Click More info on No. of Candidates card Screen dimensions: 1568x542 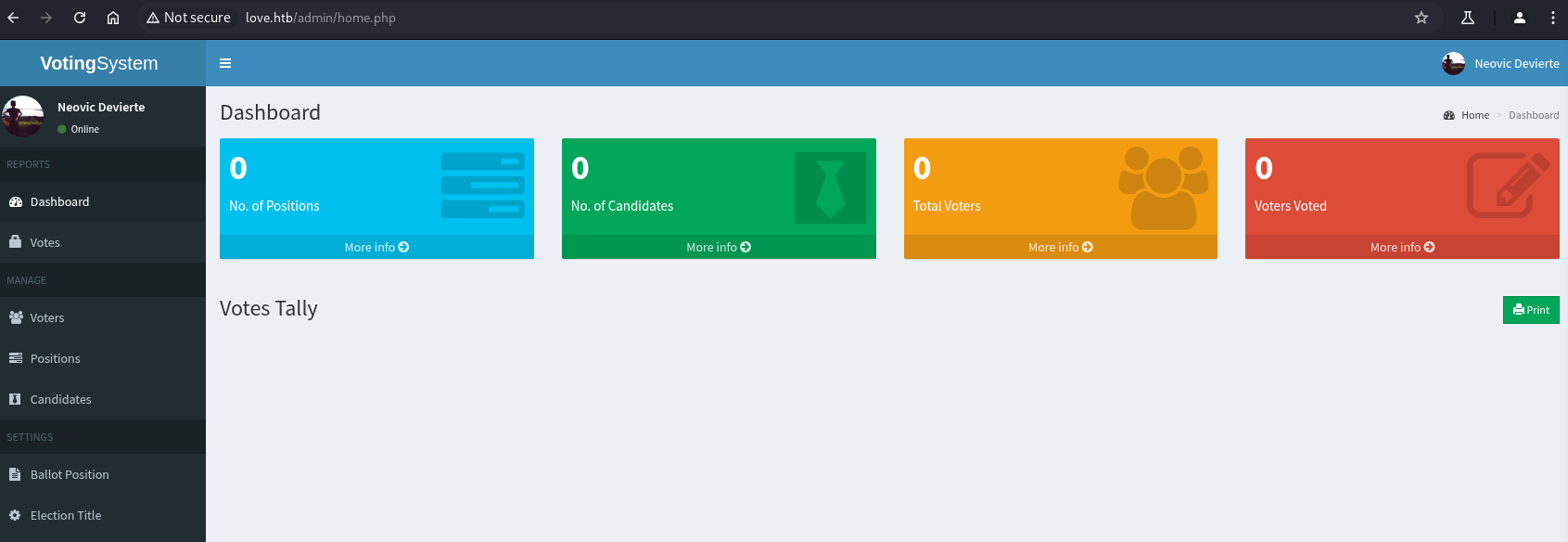point(719,247)
